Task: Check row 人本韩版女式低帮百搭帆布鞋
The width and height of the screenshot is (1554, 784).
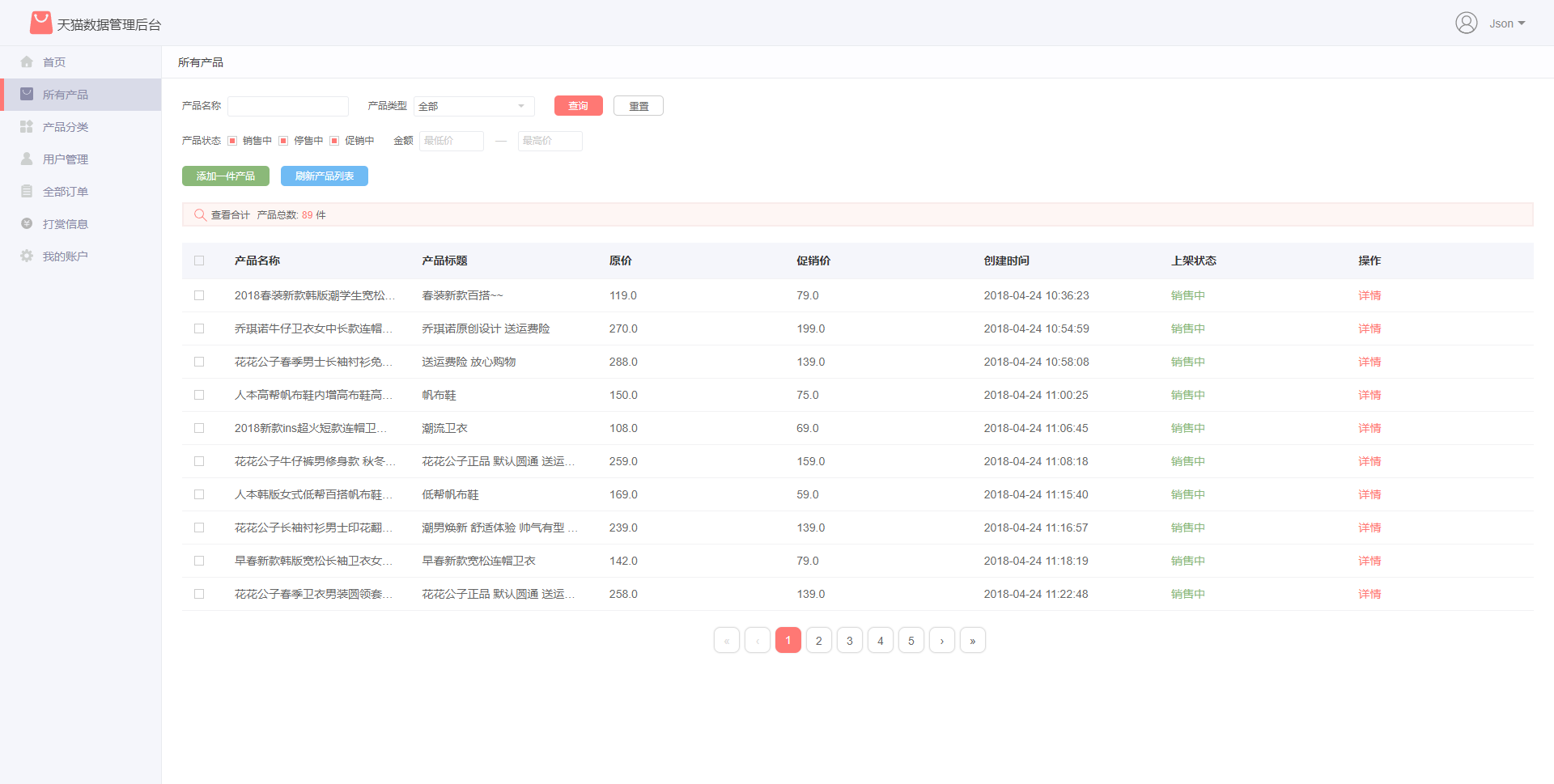Action: click(199, 494)
